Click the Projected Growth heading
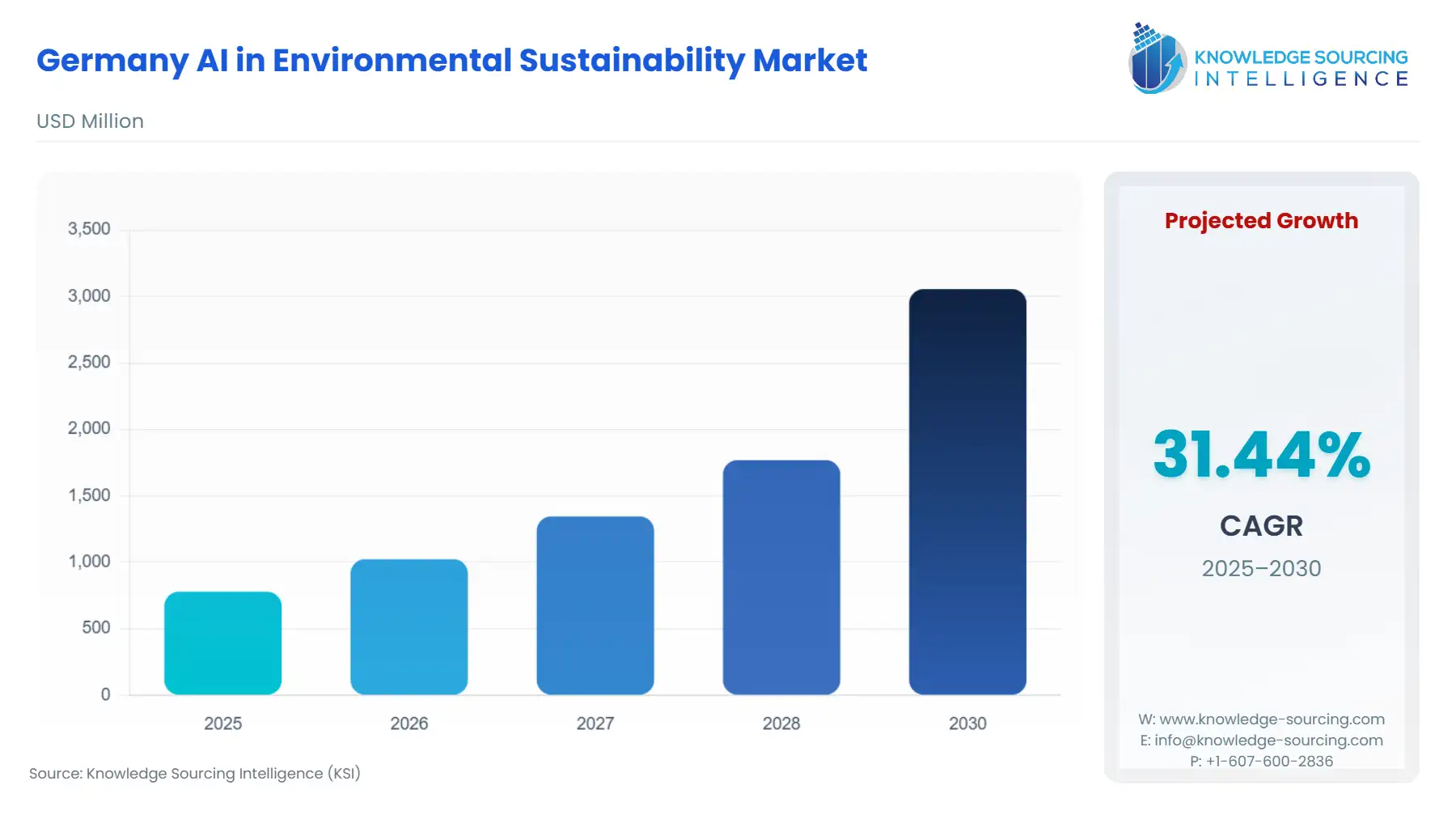The image size is (1456, 819). pos(1261,220)
